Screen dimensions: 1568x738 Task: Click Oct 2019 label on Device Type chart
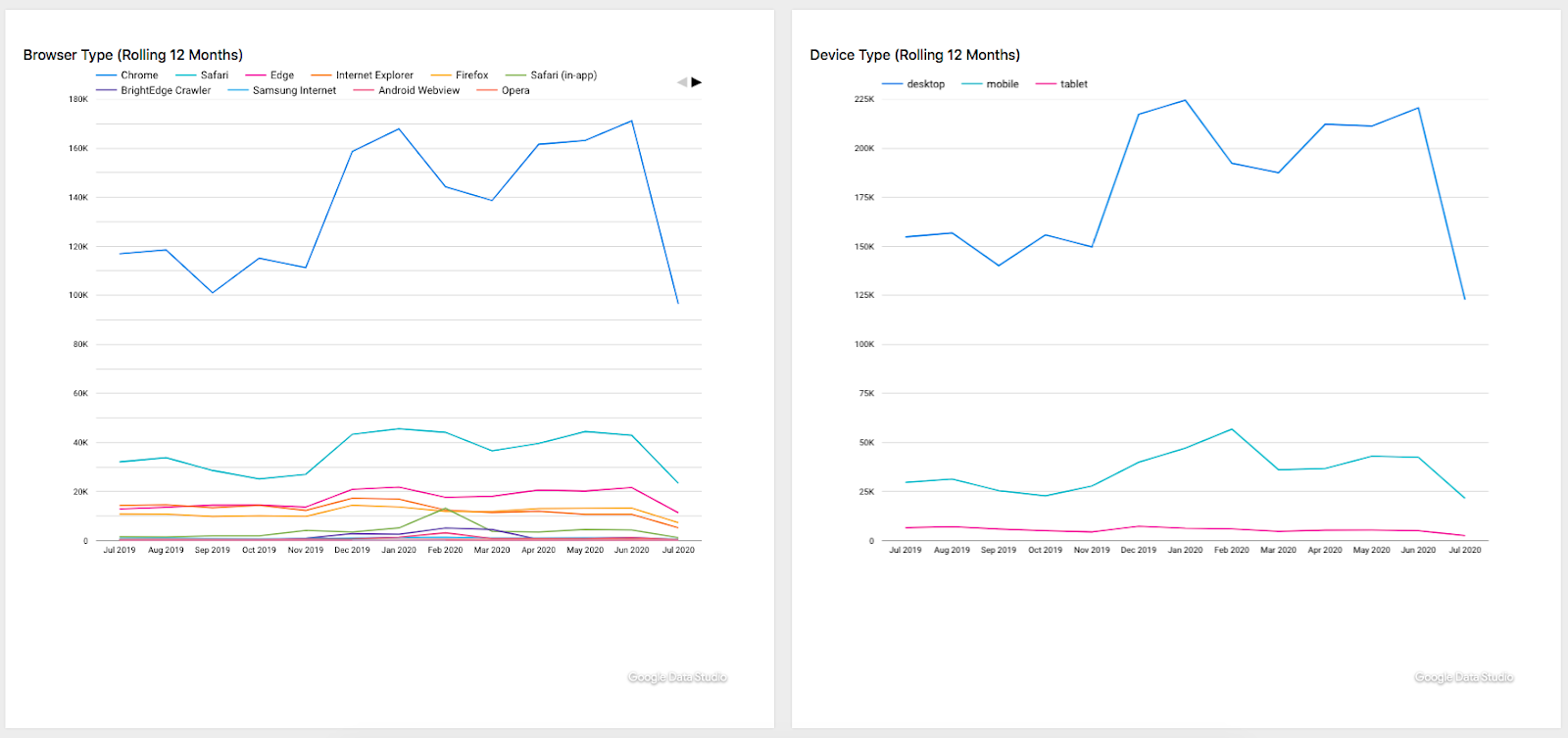(1046, 550)
